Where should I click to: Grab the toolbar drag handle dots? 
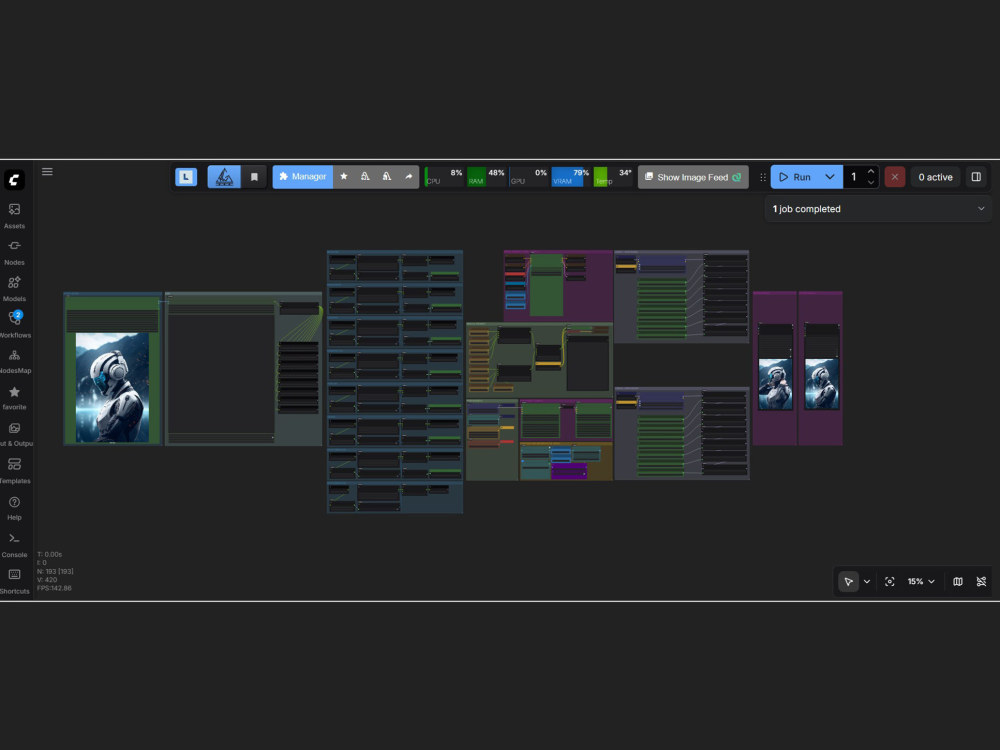(x=762, y=177)
